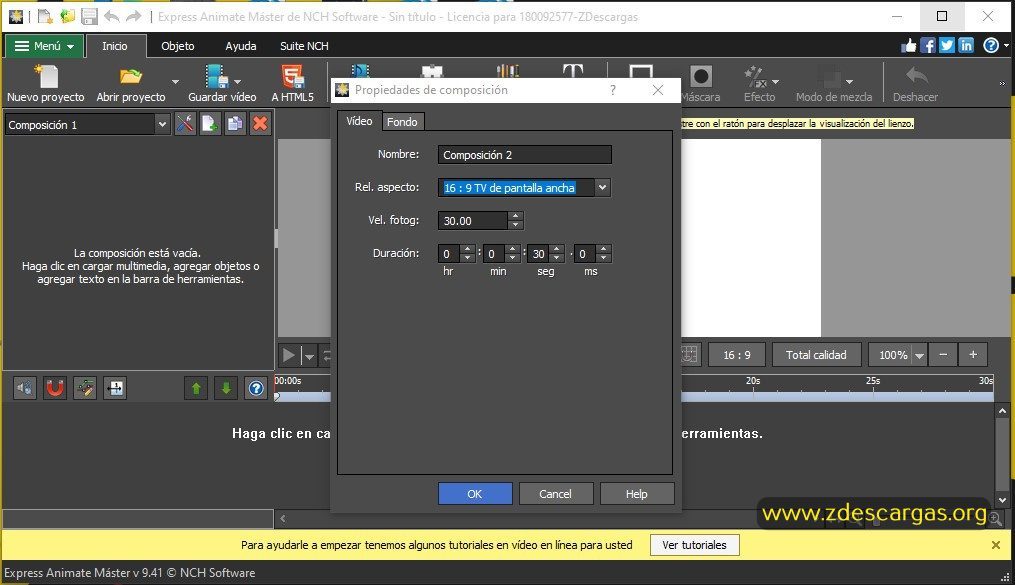Open the Suite NCH tab
Image resolution: width=1015 pixels, height=585 pixels.
pos(304,46)
